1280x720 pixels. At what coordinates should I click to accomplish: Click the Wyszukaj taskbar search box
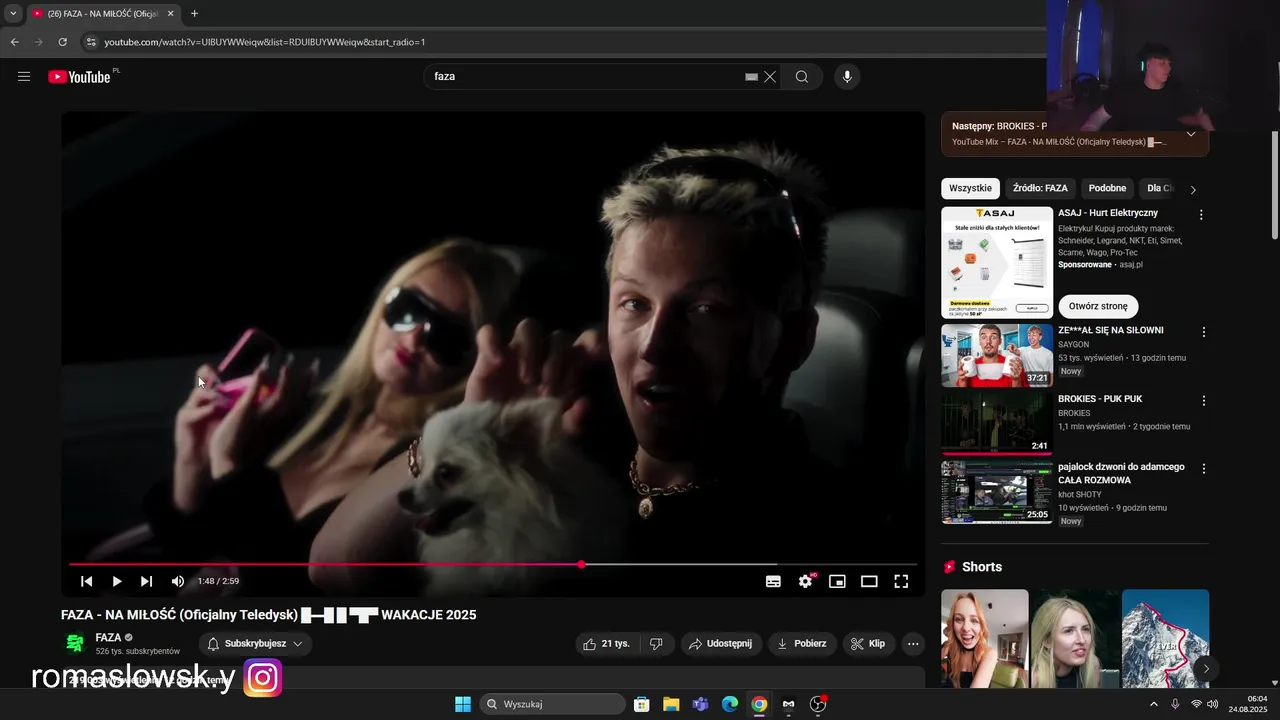point(553,704)
